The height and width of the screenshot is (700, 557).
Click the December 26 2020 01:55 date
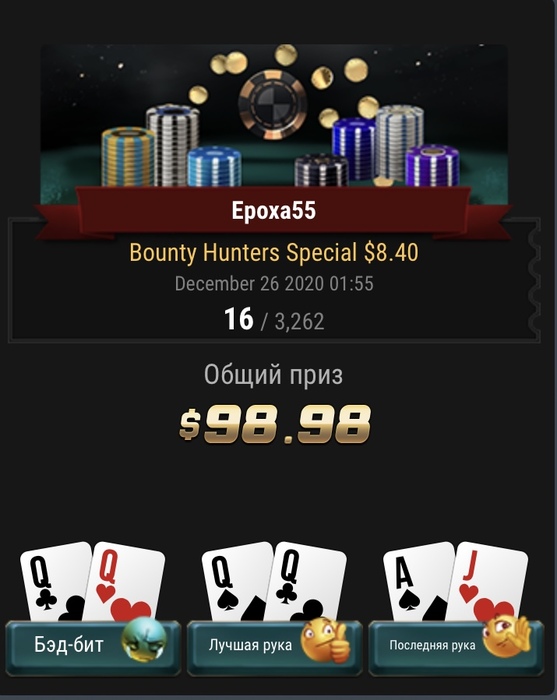[x=274, y=284]
